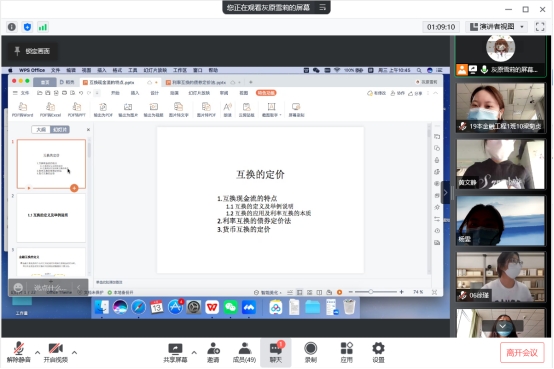This screenshot has height=369, width=554.
Task: Open the 应用 apps icon
Action: click(x=346, y=352)
